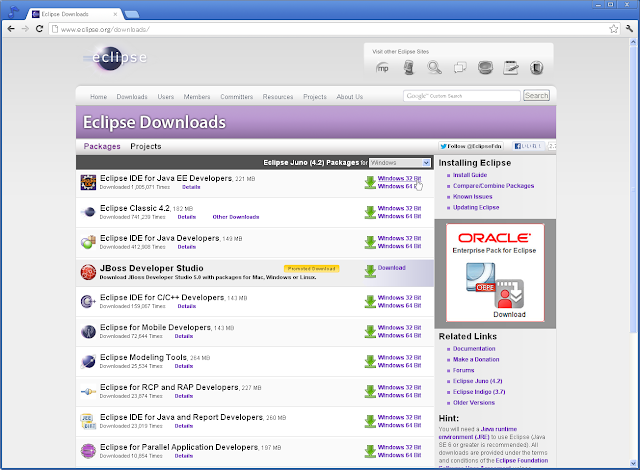Click the browser address bar
640x470 pixels.
pyautogui.click(x=329, y=29)
